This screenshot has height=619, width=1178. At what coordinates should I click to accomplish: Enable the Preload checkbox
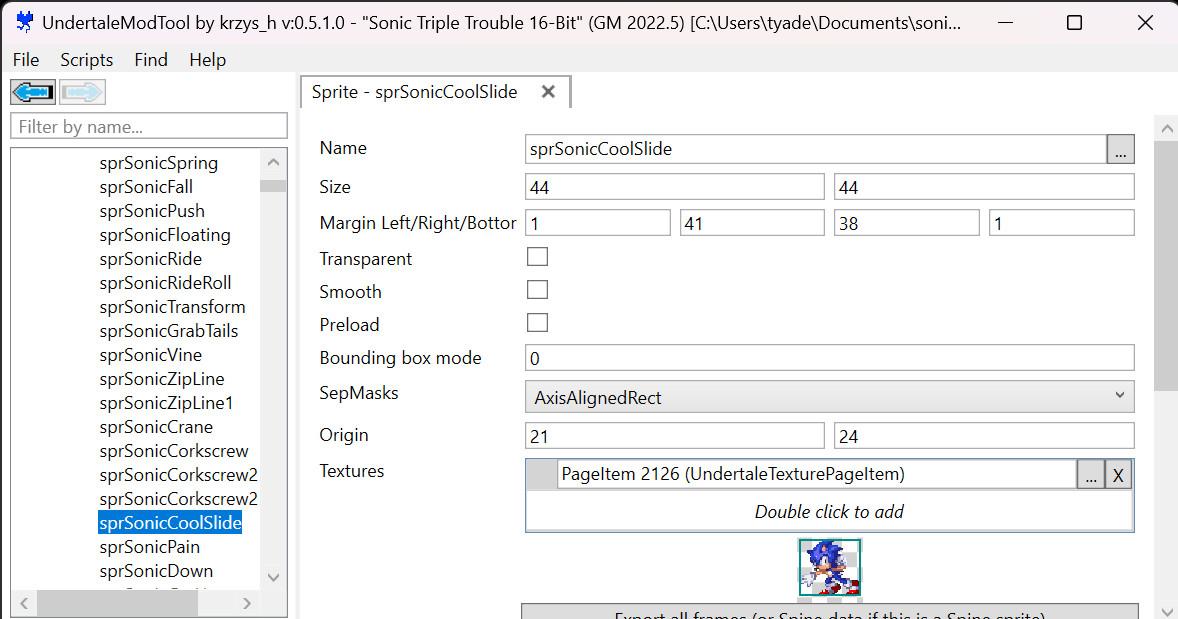click(x=537, y=322)
